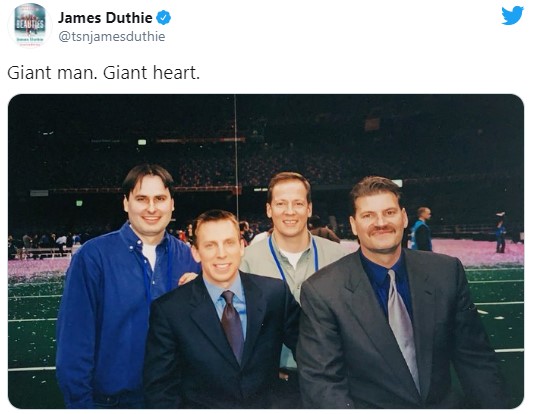Image resolution: width=533 pixels, height=414 pixels.
Task: Click the purple tie in the photo
Action: point(233,325)
